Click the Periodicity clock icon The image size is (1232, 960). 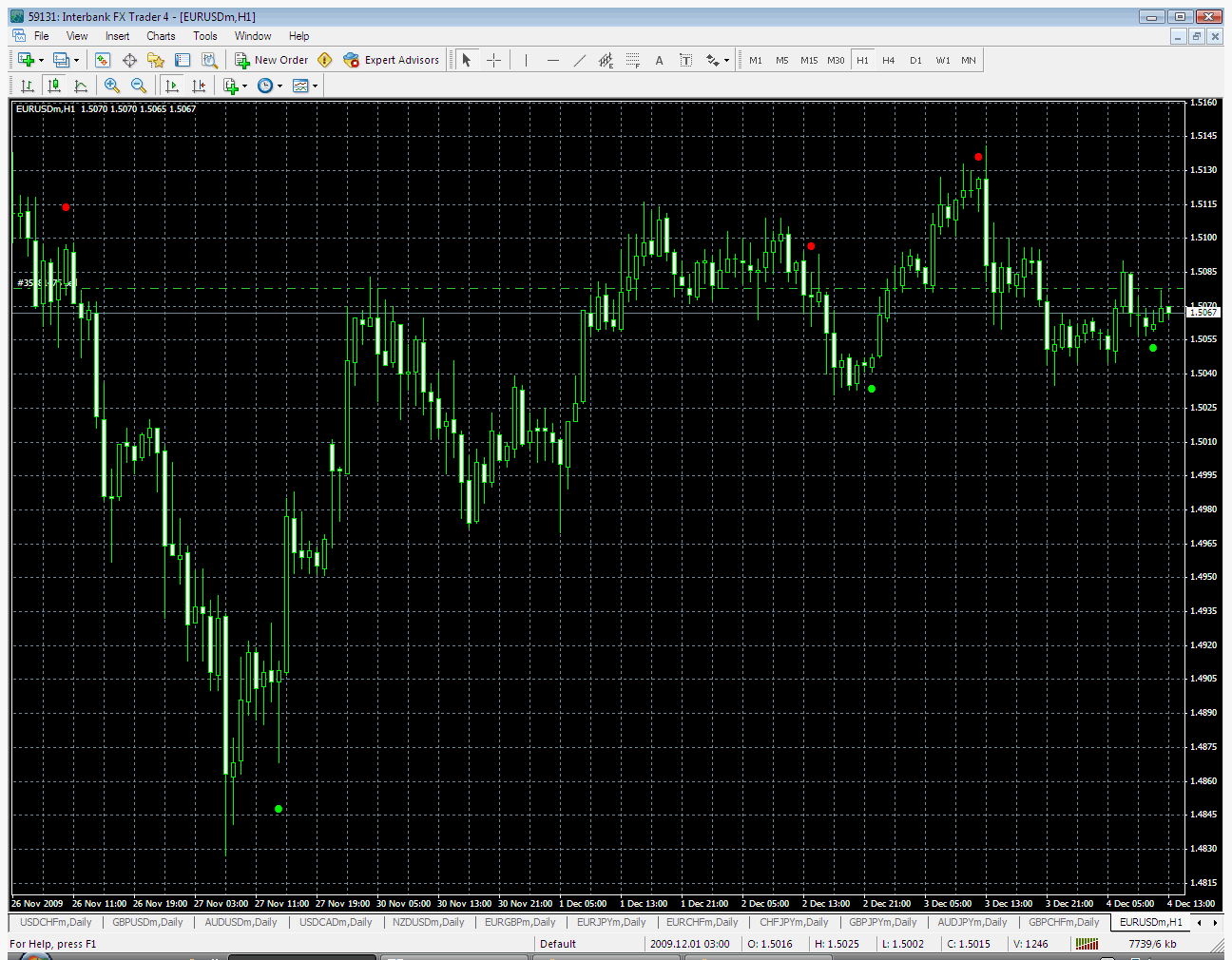(x=265, y=86)
